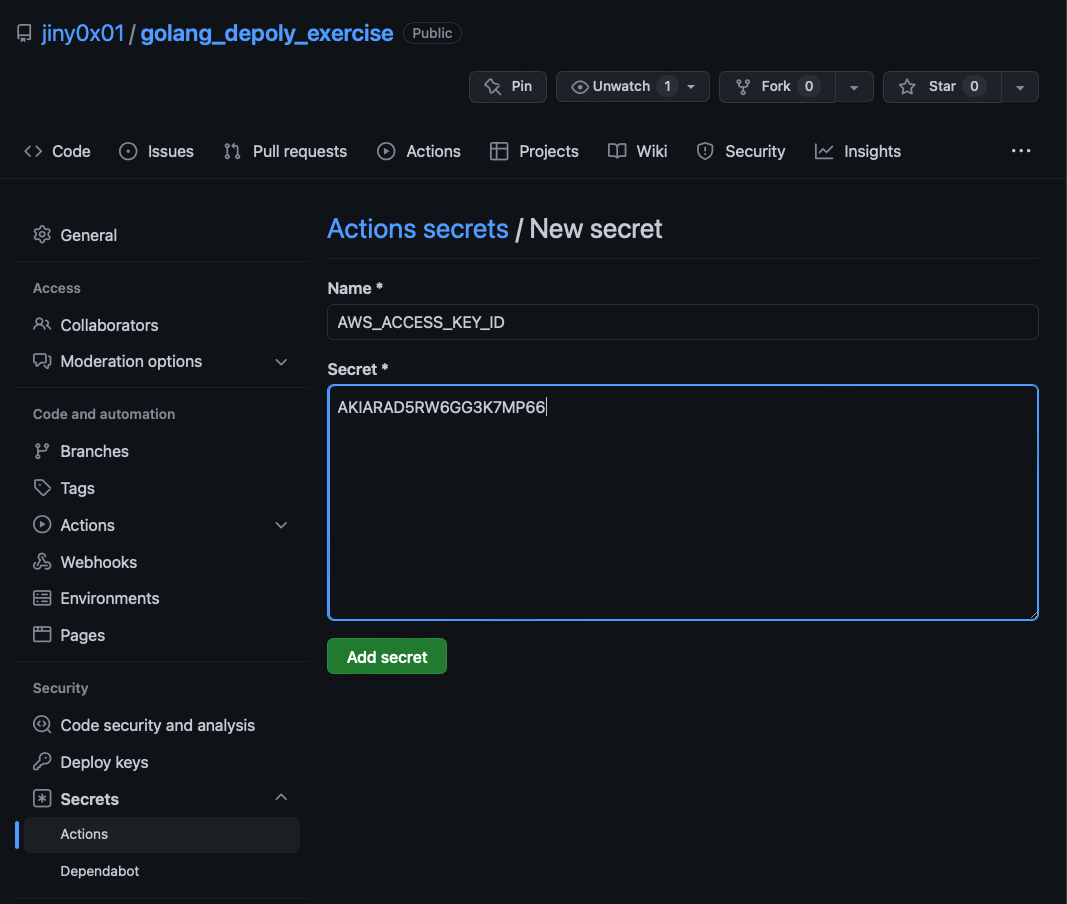Click the Issues tab circle icon
1067x904 pixels.
(128, 151)
